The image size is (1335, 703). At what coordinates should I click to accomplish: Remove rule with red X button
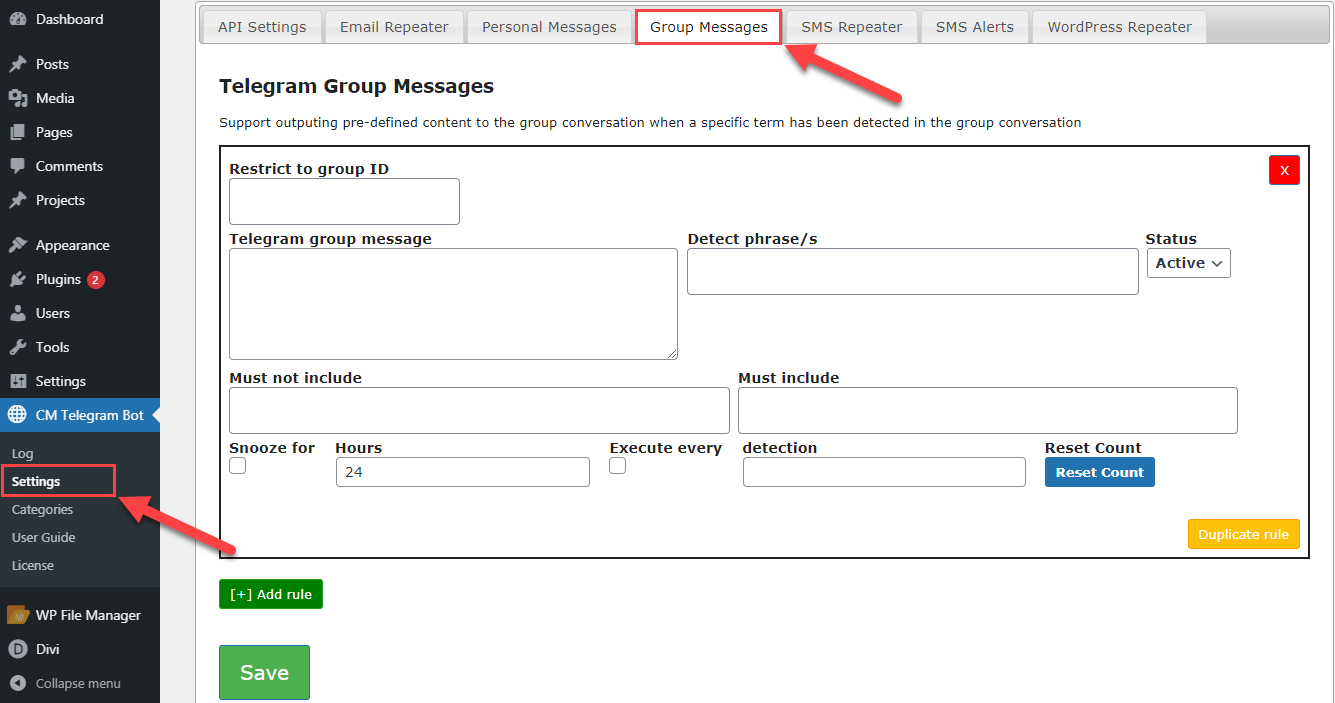click(x=1284, y=170)
